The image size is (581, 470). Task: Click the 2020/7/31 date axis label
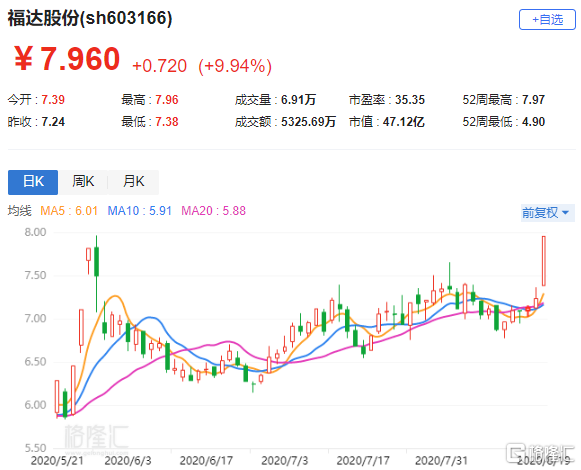[441, 461]
